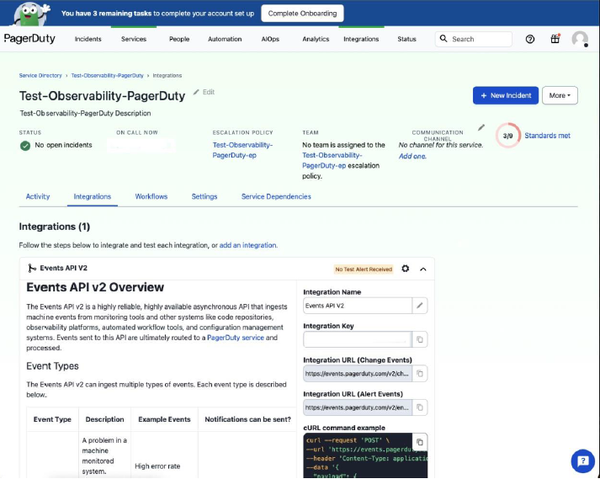The image size is (600, 480).
Task: Open the apps grid icon in navbar
Action: click(x=555, y=39)
